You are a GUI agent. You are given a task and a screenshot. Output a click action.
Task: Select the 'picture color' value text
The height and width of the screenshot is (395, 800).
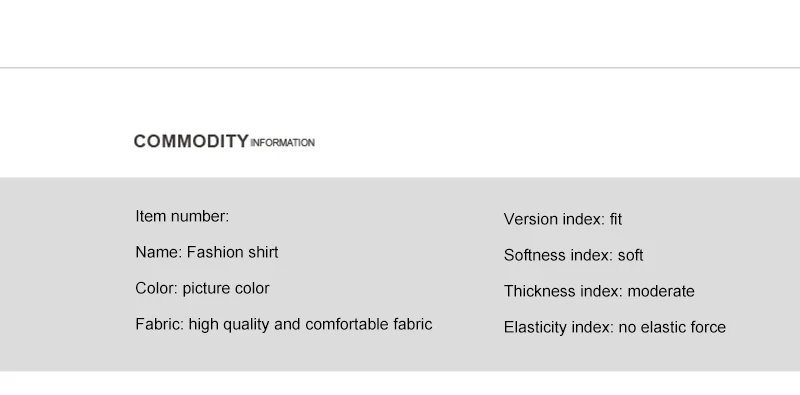(x=226, y=289)
